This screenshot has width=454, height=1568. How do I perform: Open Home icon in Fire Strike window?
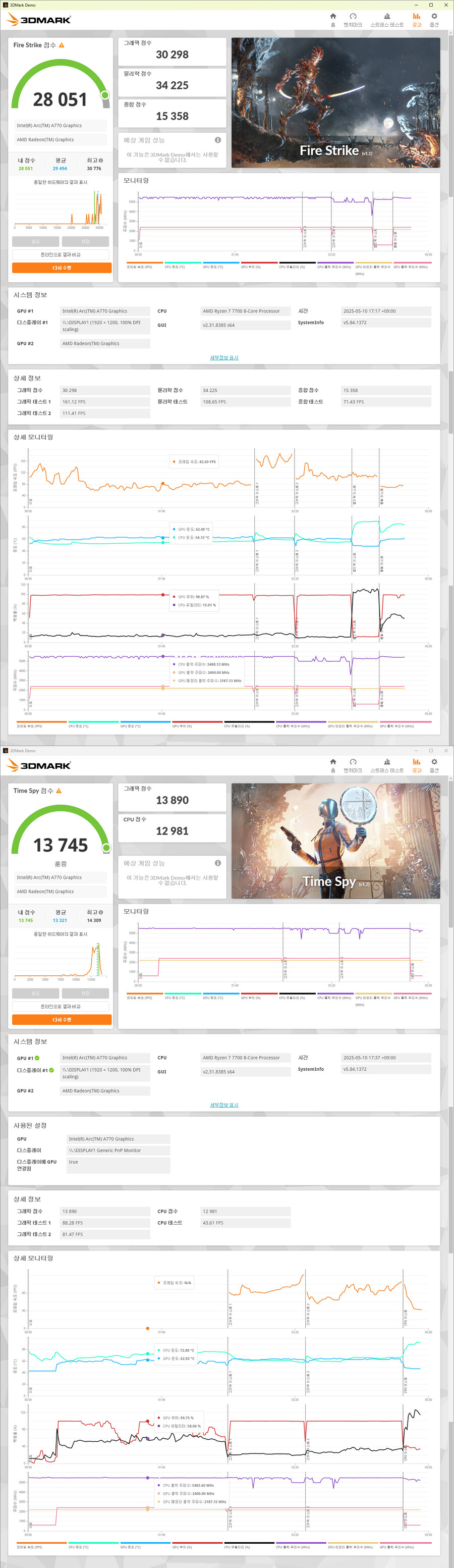click(333, 17)
